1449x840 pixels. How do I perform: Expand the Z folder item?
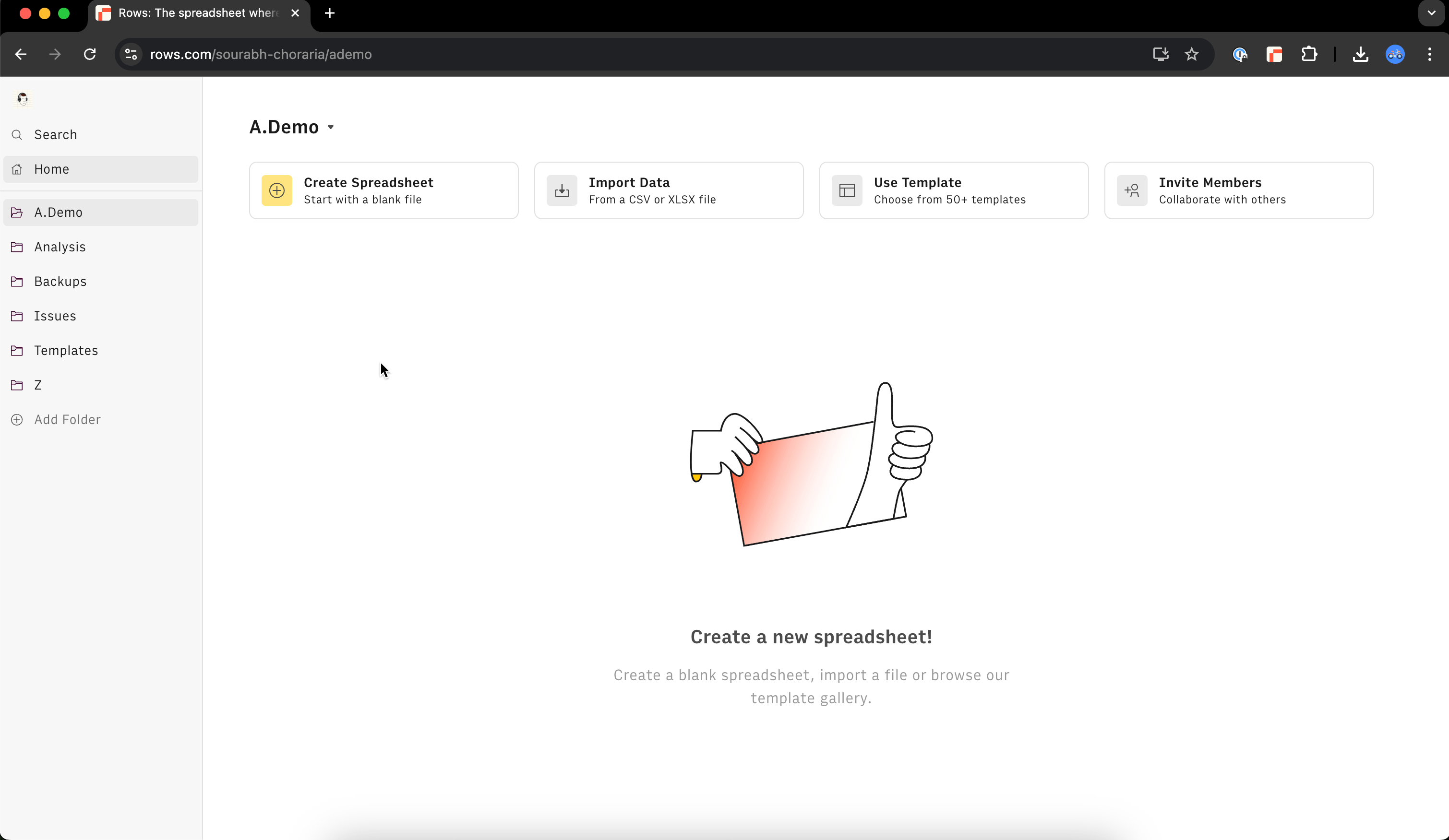37,384
